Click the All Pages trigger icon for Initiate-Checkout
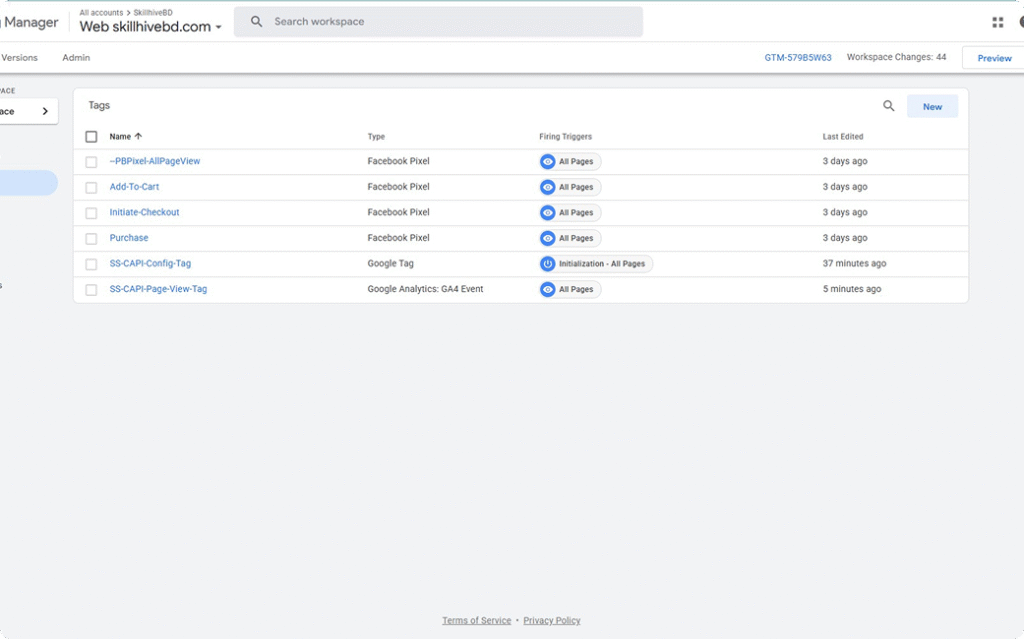The width and height of the screenshot is (1024, 639). pos(547,212)
